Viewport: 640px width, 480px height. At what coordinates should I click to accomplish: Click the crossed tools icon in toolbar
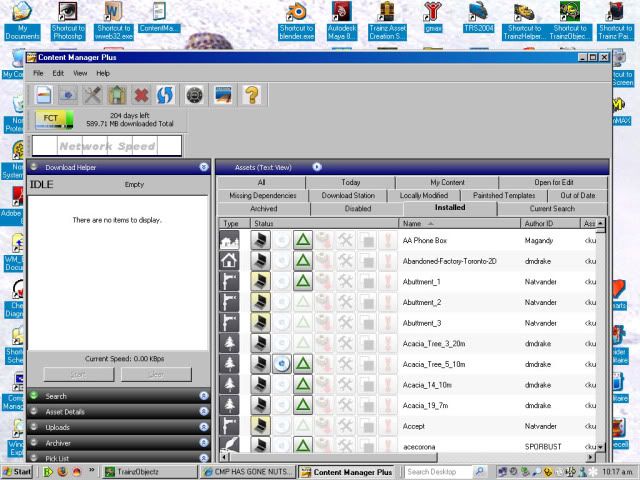pyautogui.click(x=93, y=95)
